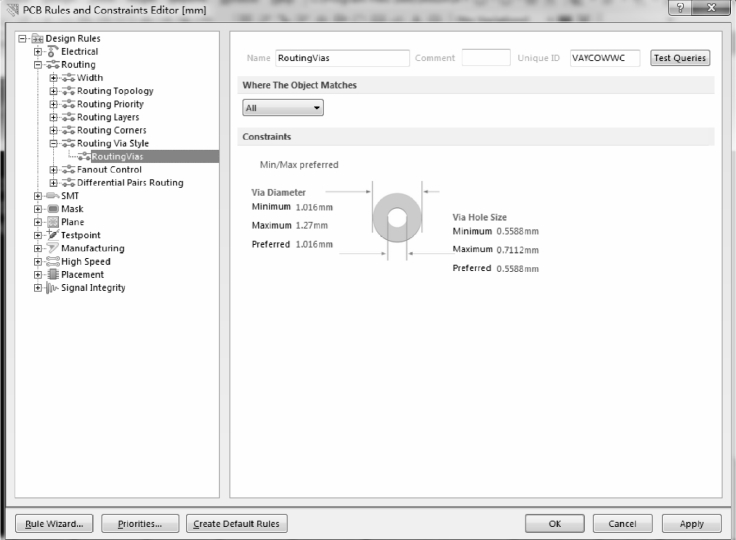Select the Differential Pairs Routing item
This screenshot has width=736, height=540.
pyautogui.click(x=130, y=183)
